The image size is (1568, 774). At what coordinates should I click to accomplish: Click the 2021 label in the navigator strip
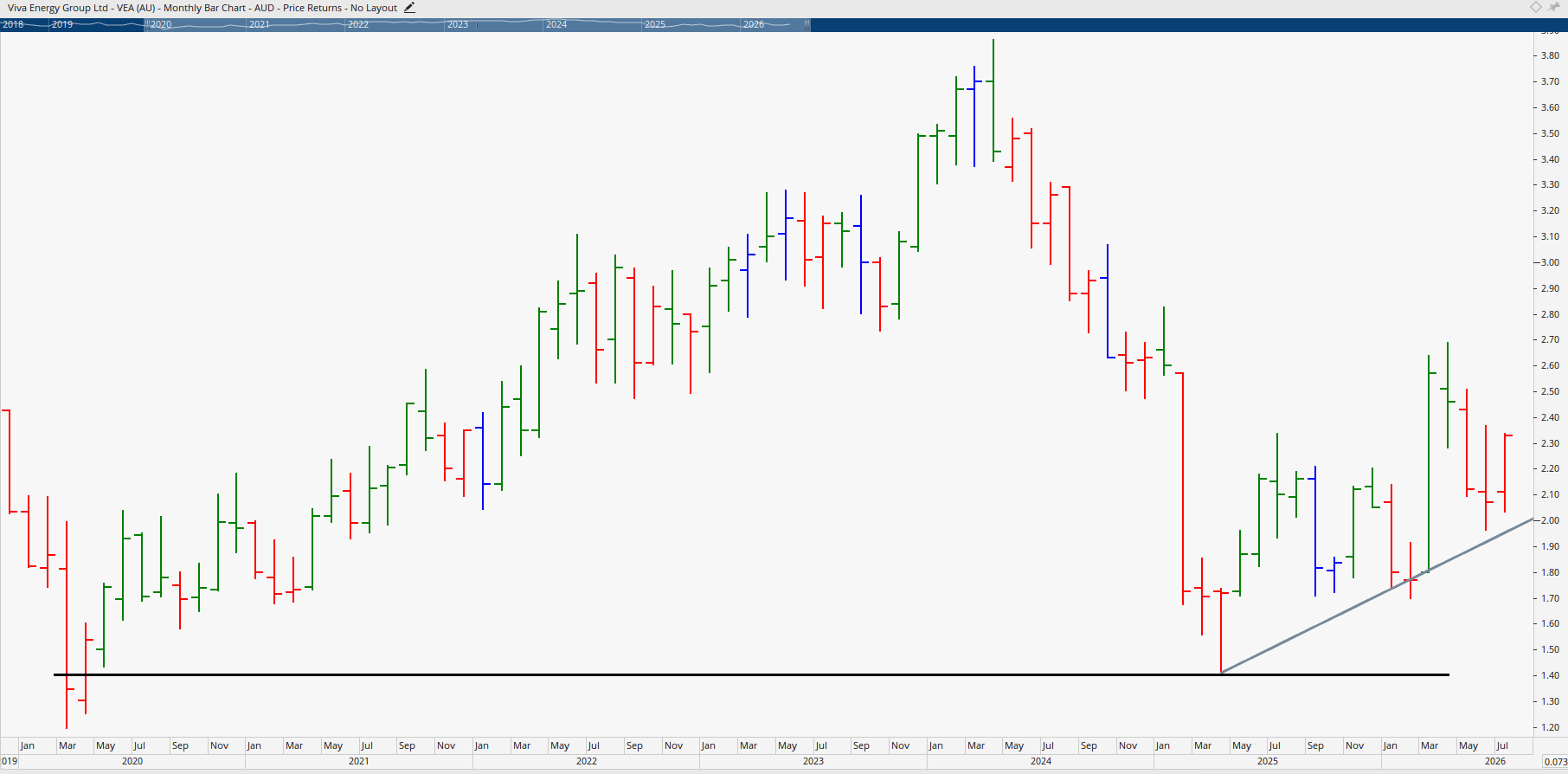coord(260,25)
